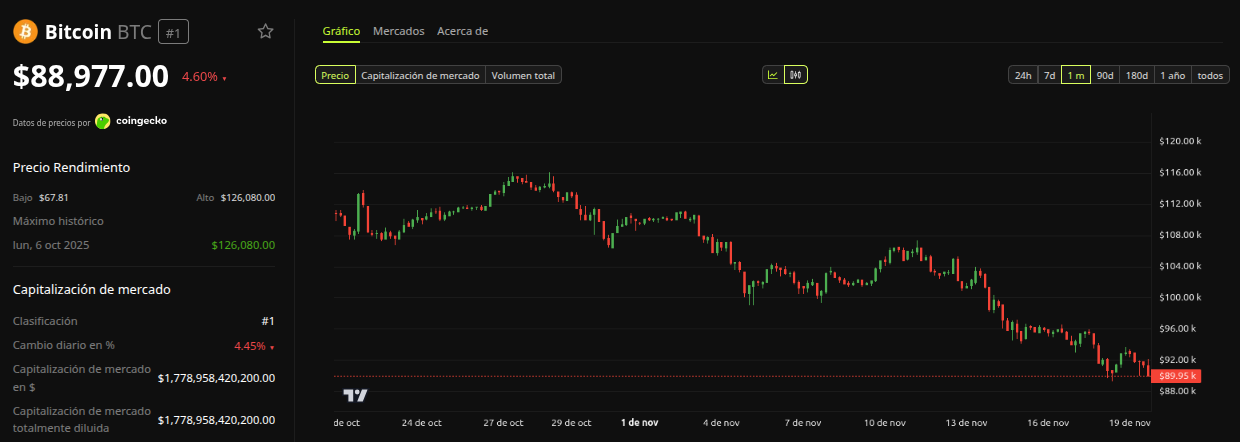Click Capitalización de mercado totalmente diluida label

(82, 419)
